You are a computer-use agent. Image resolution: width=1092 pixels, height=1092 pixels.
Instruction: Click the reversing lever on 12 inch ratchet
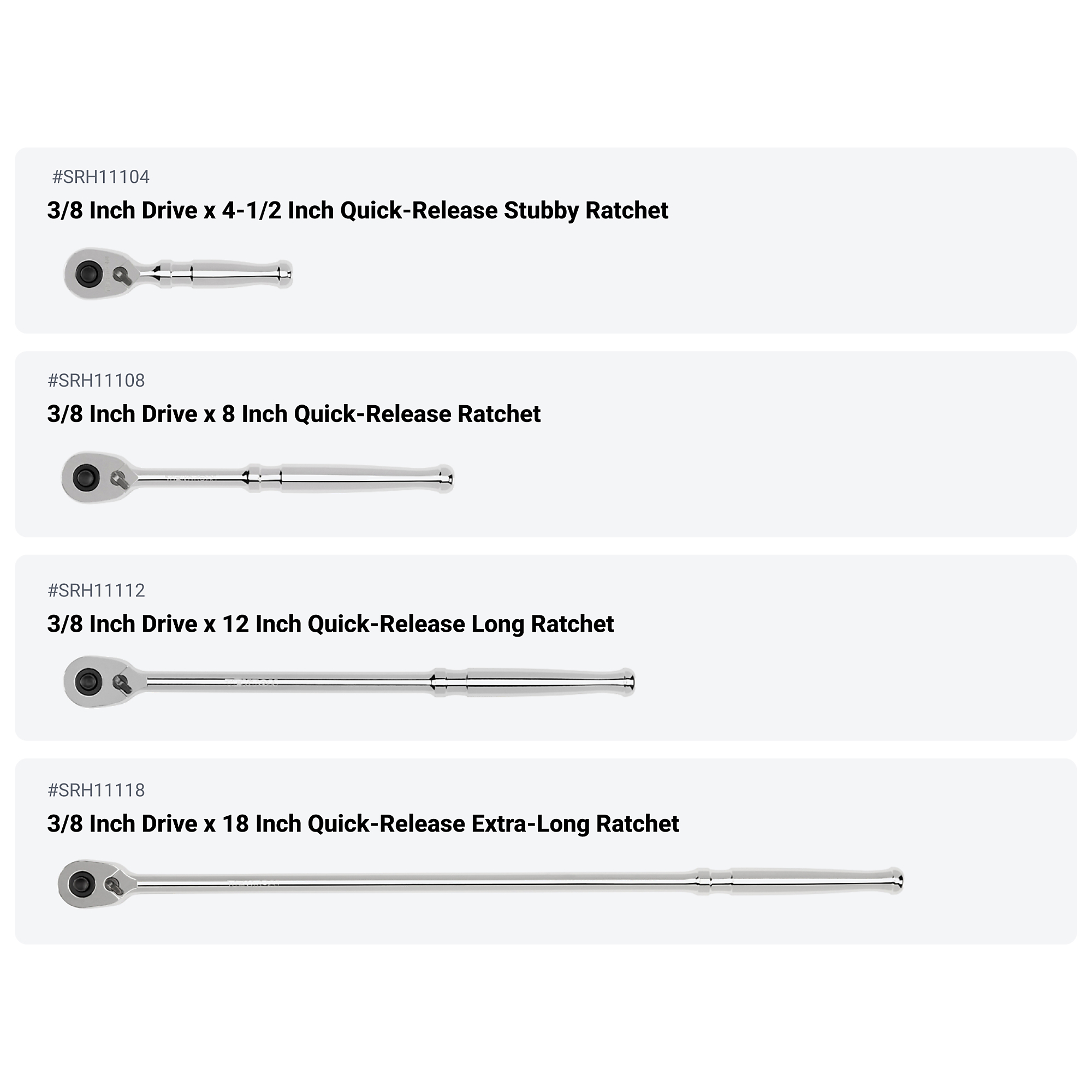[122, 684]
